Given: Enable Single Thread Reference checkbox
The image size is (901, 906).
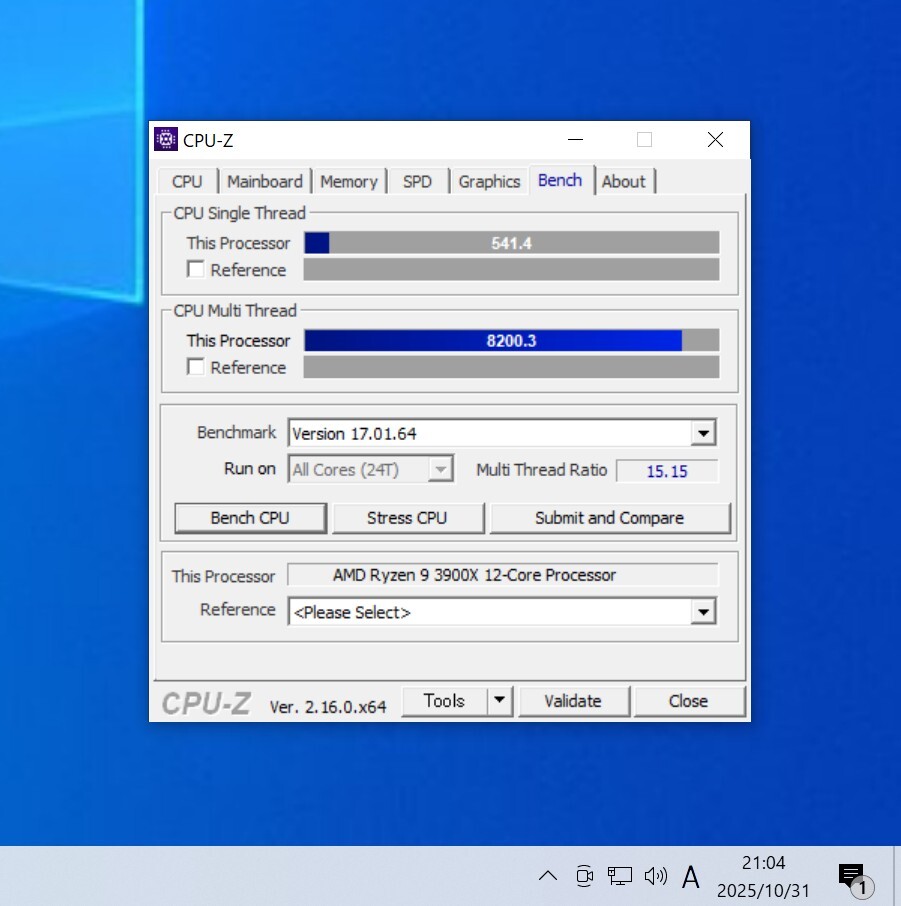Looking at the screenshot, I should [x=196, y=270].
